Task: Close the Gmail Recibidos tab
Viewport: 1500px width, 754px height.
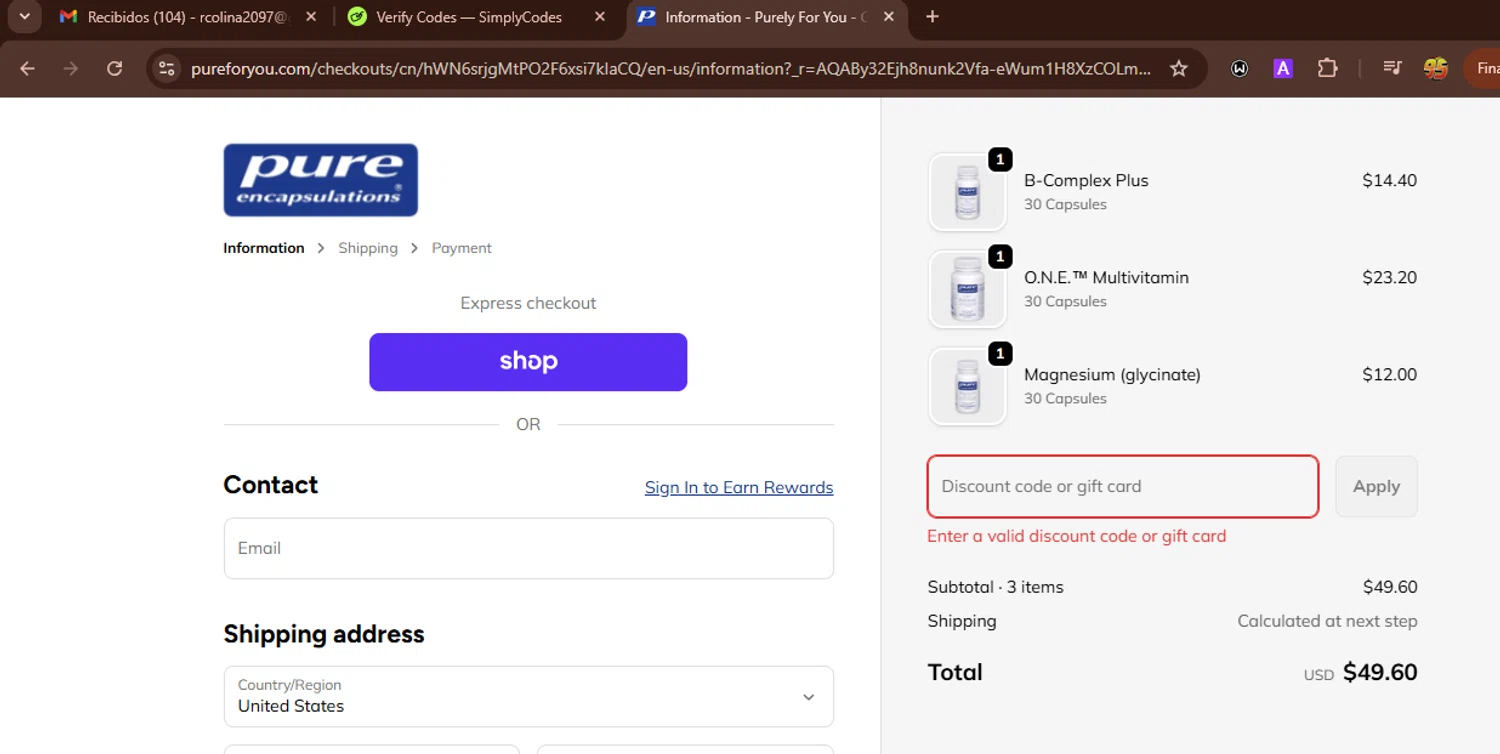Action: 311,17
